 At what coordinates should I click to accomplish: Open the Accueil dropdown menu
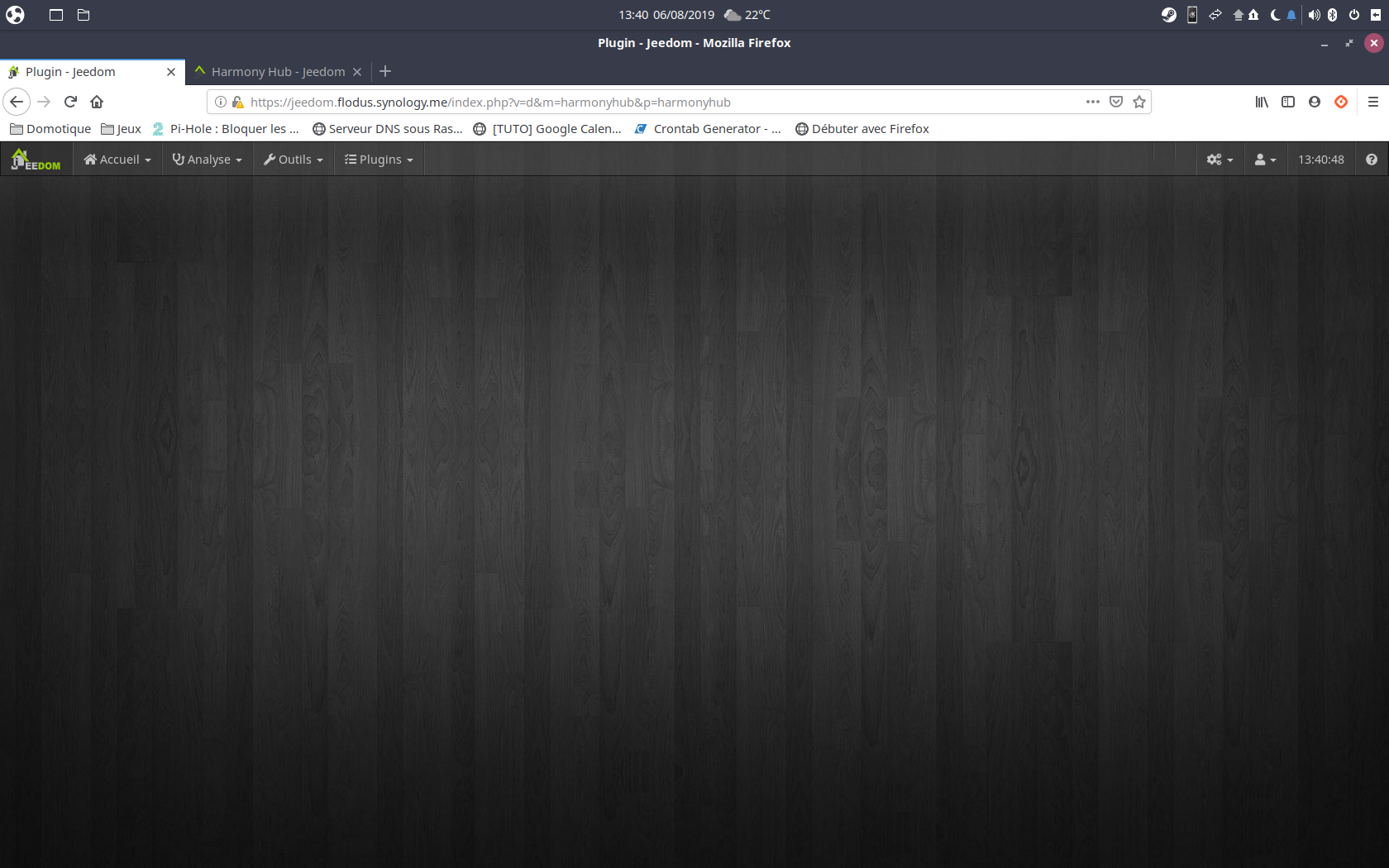pos(118,160)
